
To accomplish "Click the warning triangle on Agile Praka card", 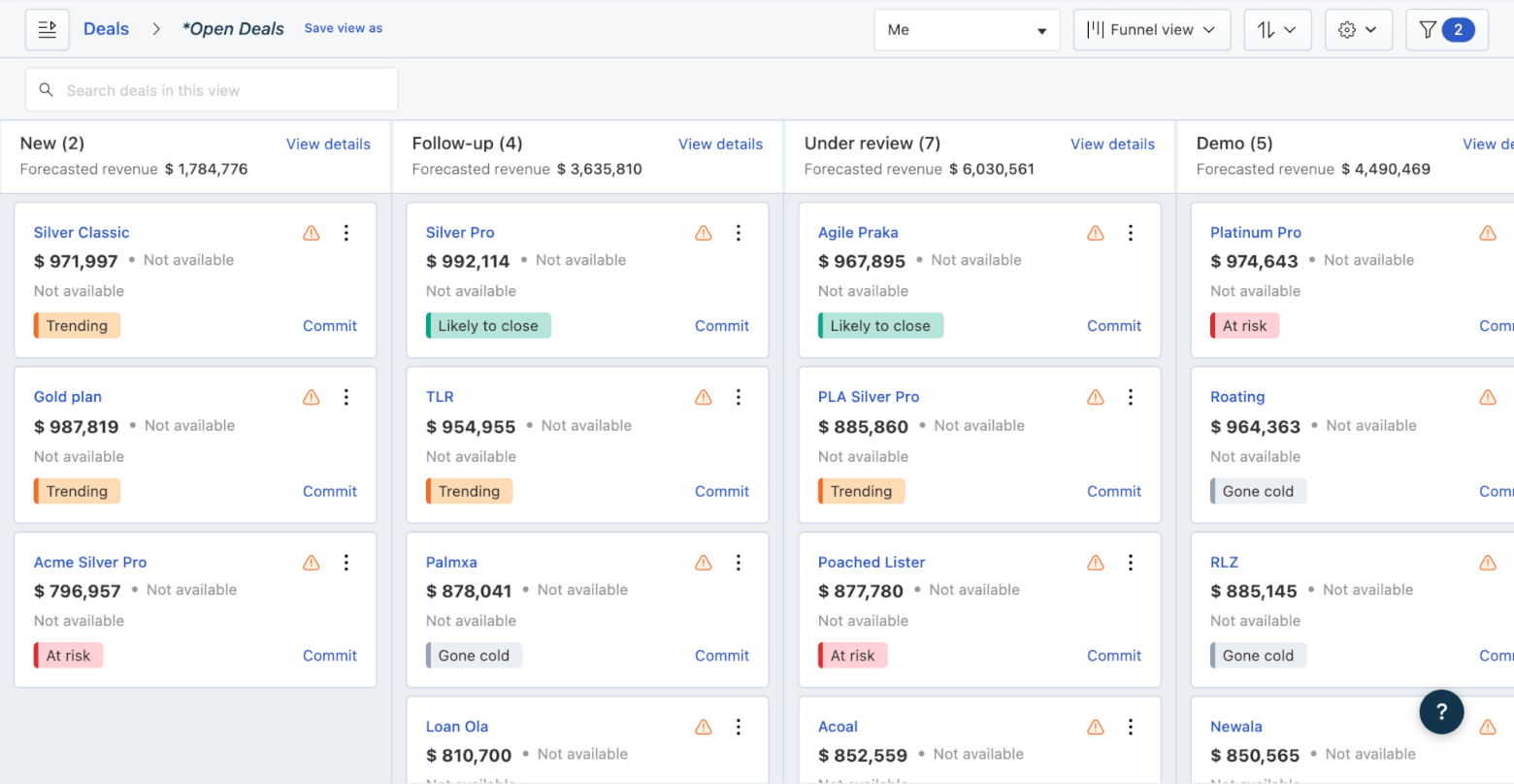I will click(1096, 233).
